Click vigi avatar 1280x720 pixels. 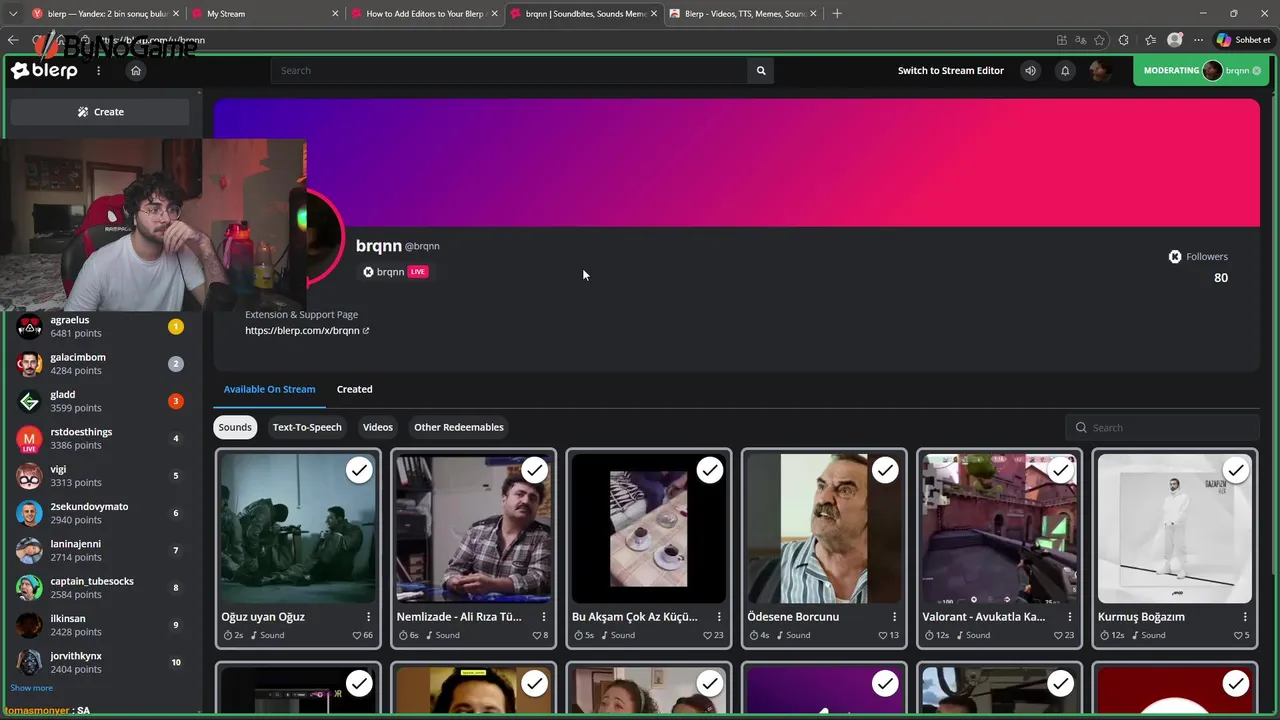pos(29,476)
